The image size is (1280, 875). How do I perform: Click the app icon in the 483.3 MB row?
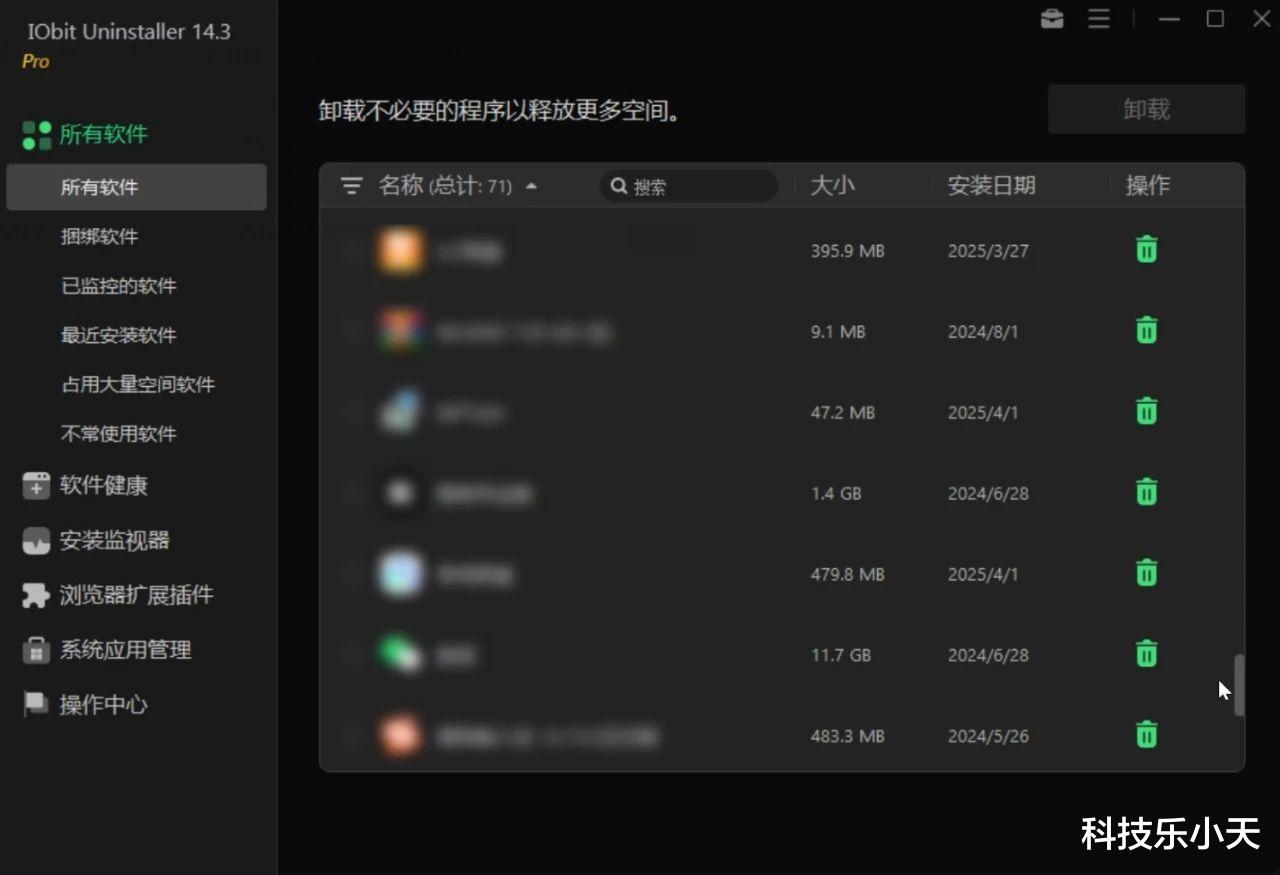pos(400,736)
